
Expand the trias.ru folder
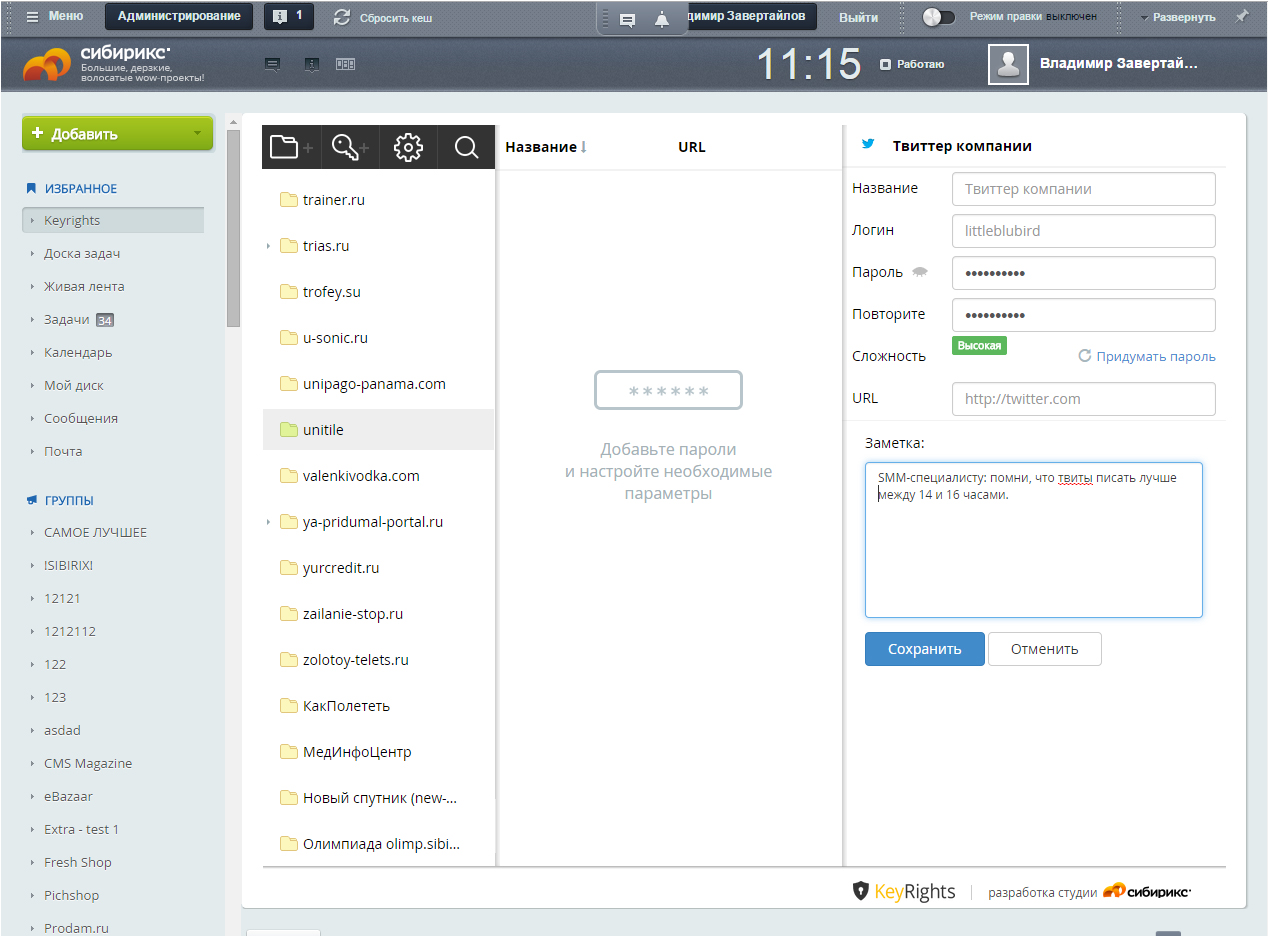tap(269, 246)
